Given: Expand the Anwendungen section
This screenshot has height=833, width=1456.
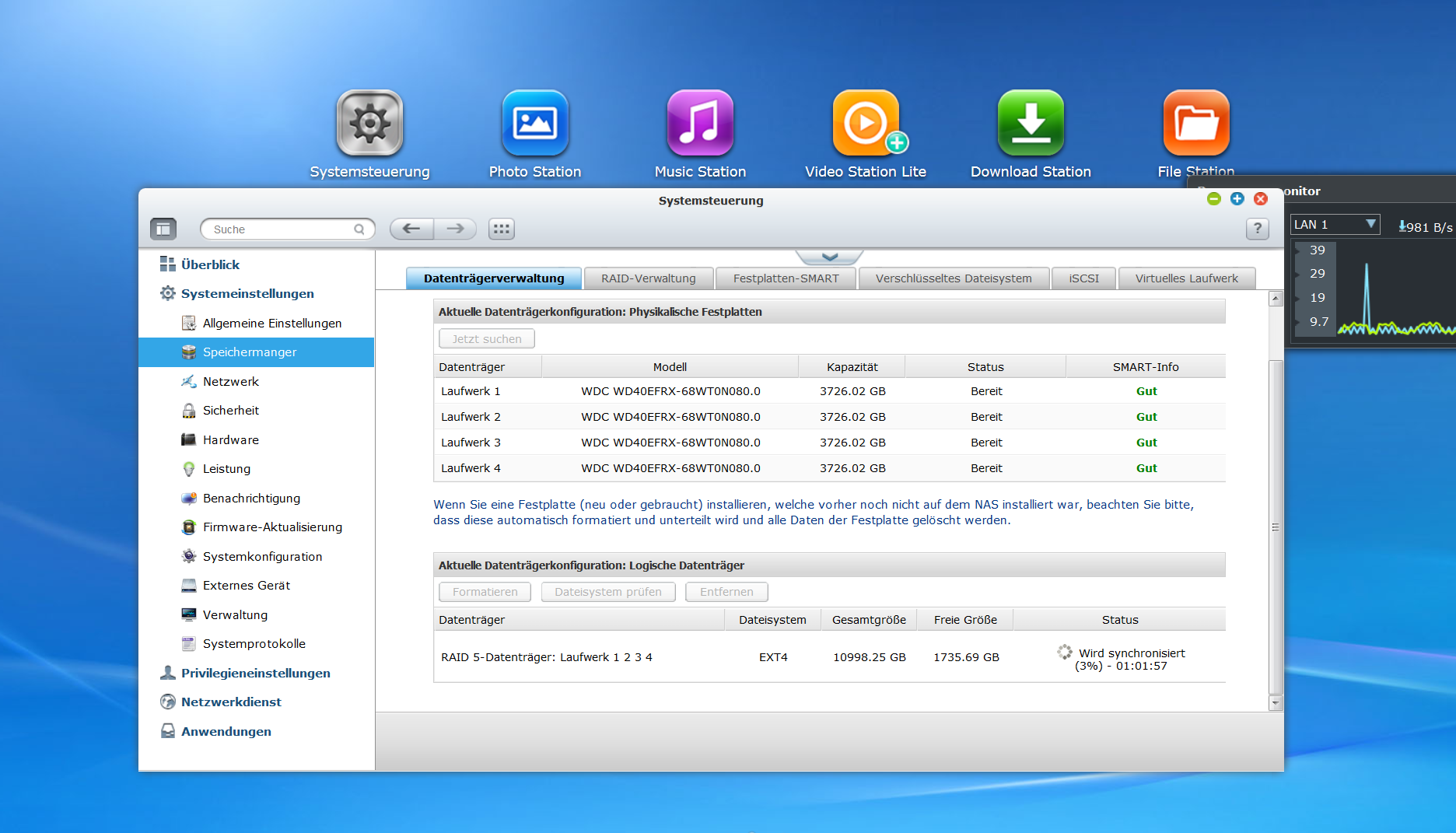Looking at the screenshot, I should pos(226,731).
